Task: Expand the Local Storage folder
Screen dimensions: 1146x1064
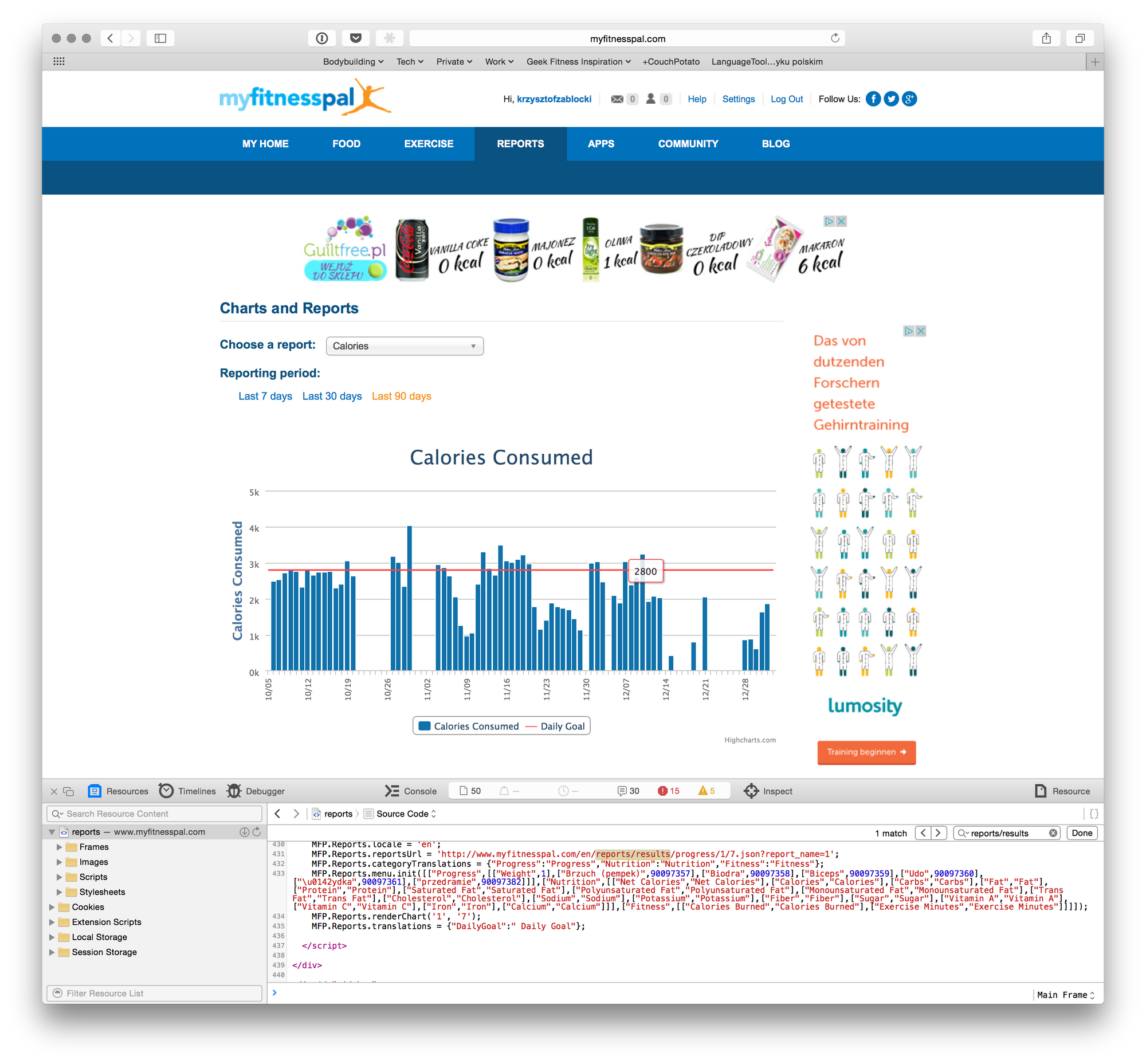Action: 52,937
